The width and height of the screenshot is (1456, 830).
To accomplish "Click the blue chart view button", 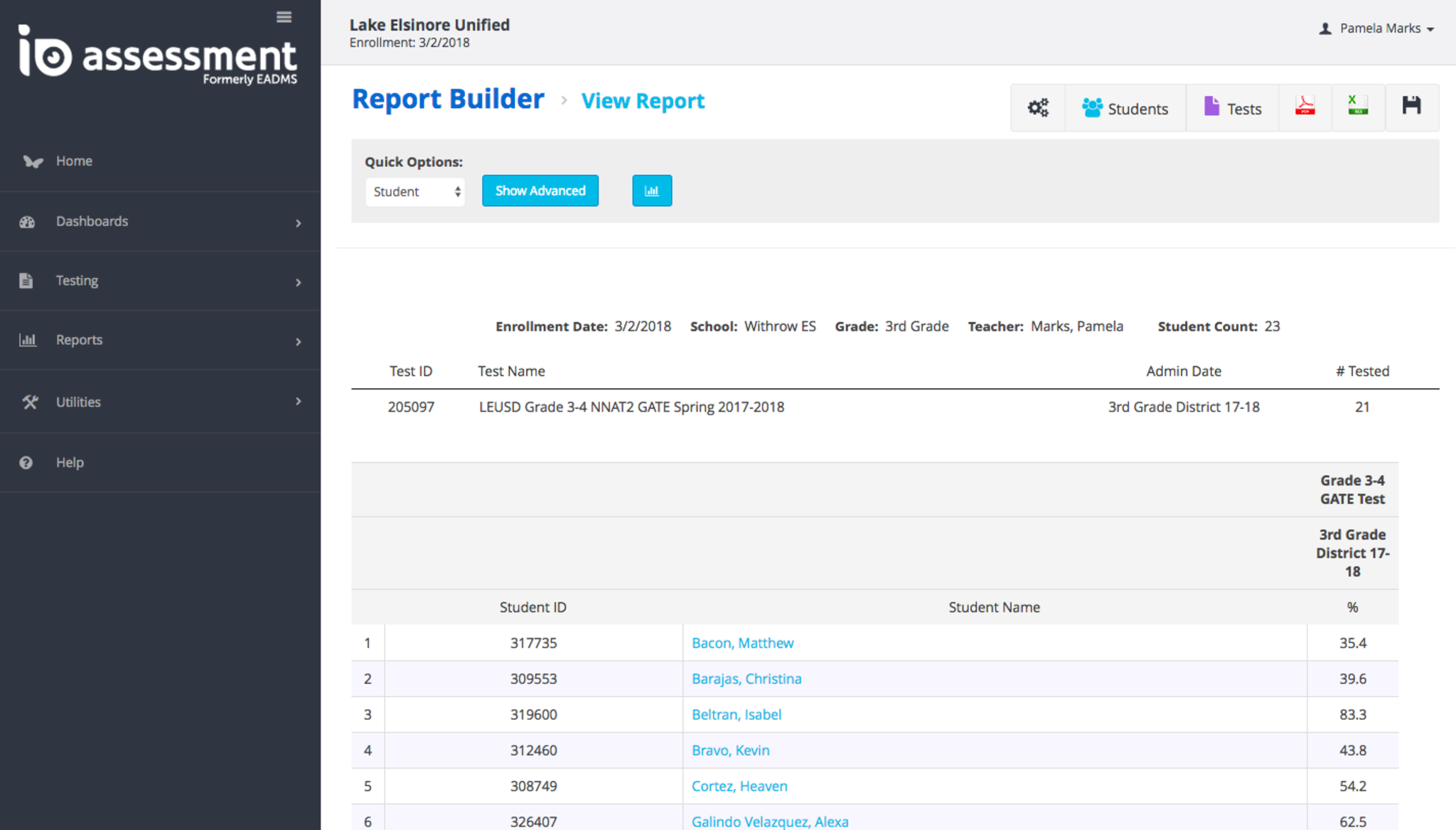I will 651,191.
